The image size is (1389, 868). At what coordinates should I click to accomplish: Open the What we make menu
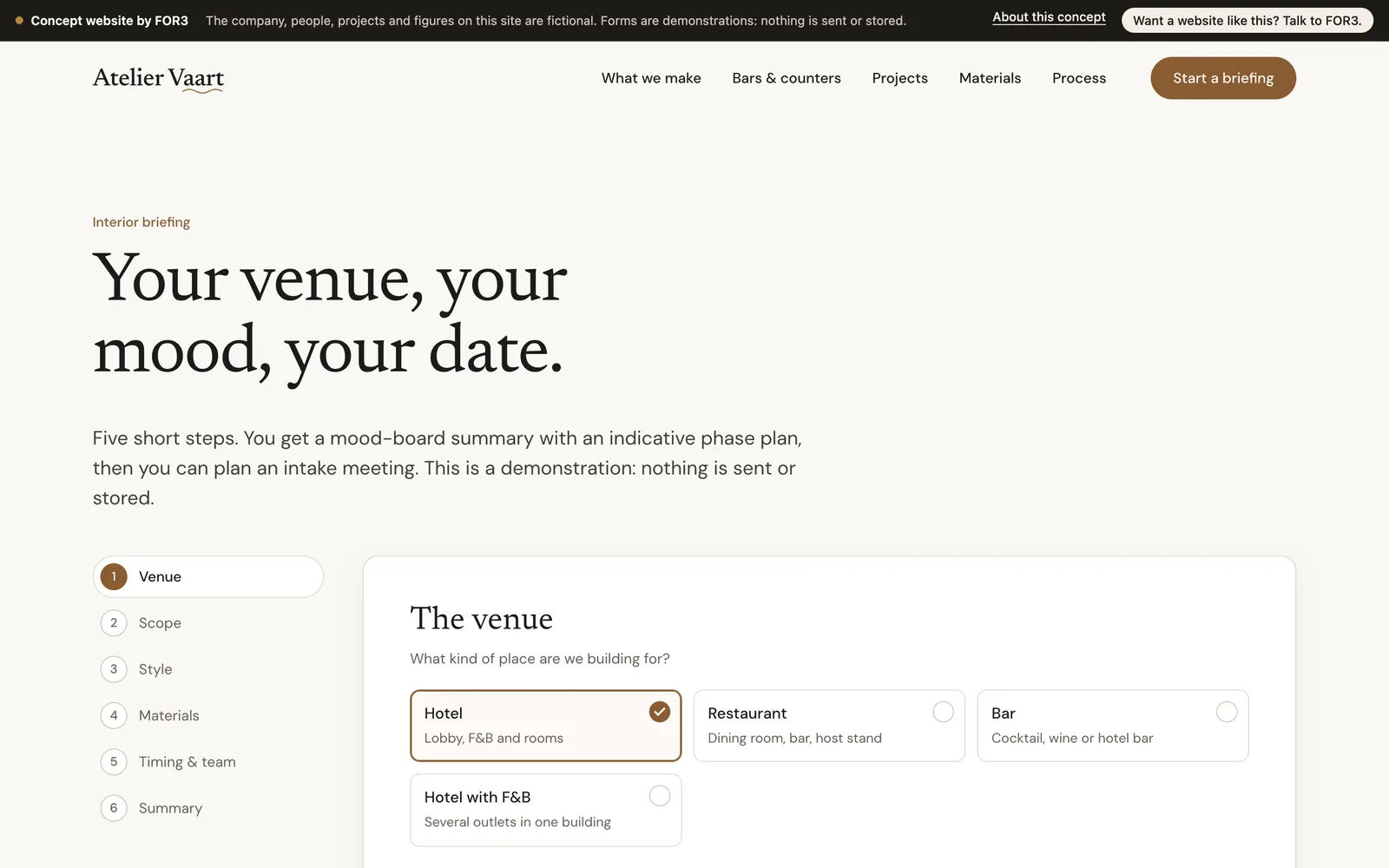pyautogui.click(x=651, y=78)
